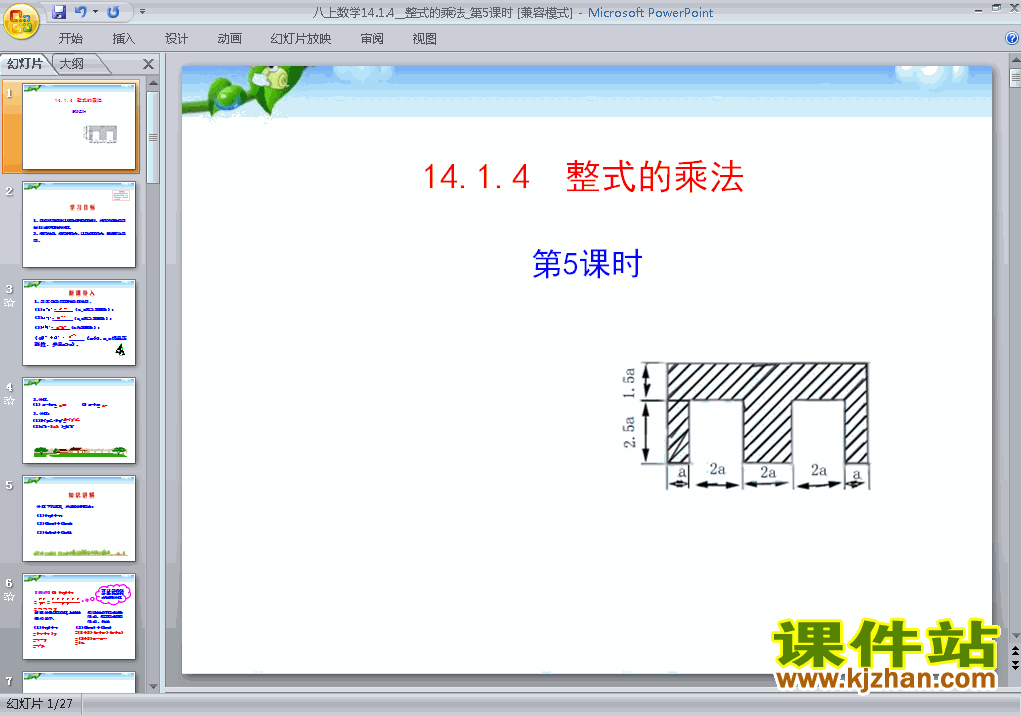Click the slide title 14.1.4 整式的乘法
This screenshot has width=1021, height=716.
click(583, 176)
